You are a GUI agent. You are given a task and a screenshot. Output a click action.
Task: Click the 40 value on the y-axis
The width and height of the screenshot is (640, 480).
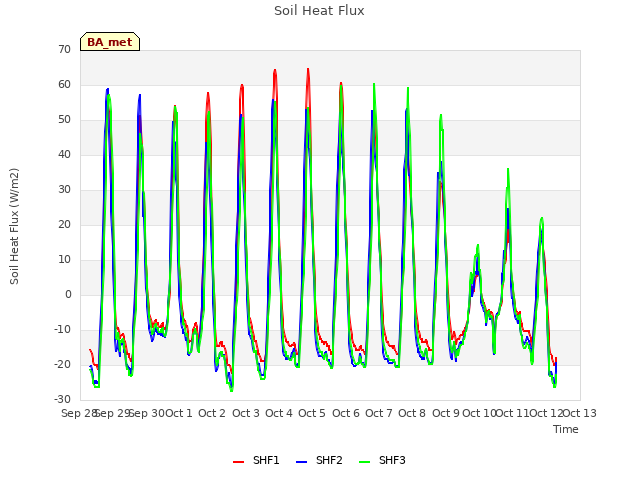64,155
